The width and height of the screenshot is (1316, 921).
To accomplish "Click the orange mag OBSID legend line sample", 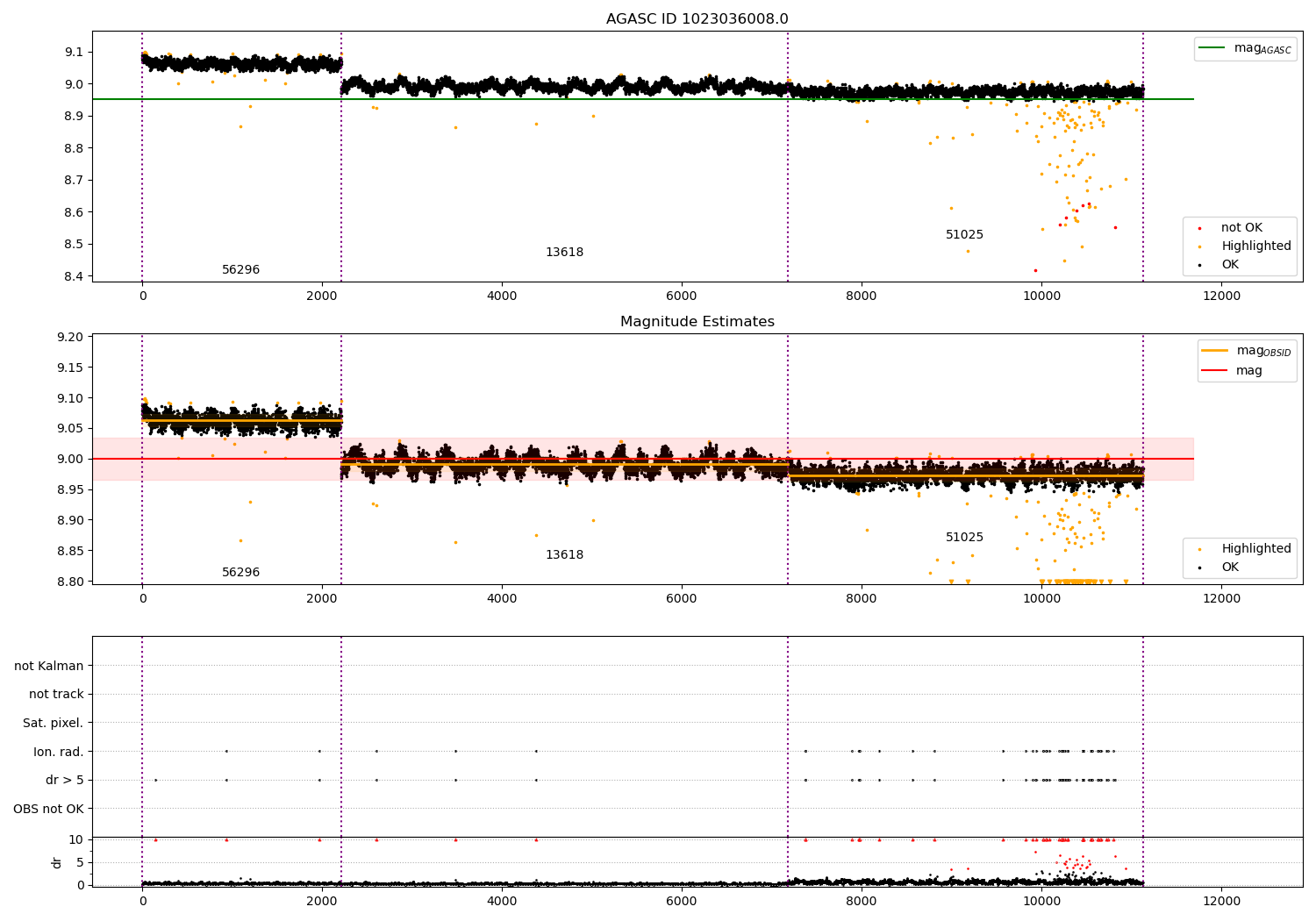I will coord(1215,351).
